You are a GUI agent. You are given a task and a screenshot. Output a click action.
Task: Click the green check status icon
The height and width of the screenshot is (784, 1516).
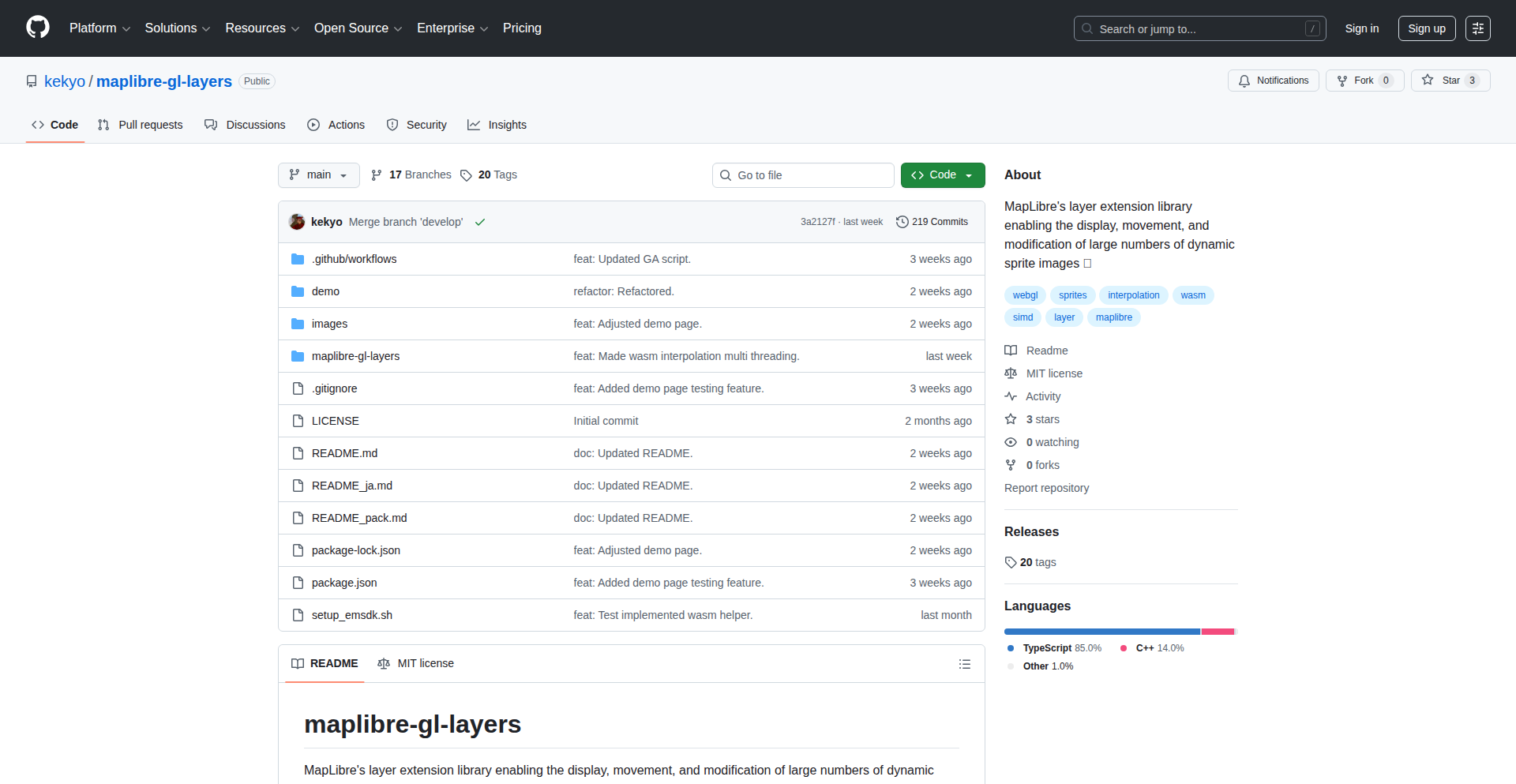click(479, 222)
